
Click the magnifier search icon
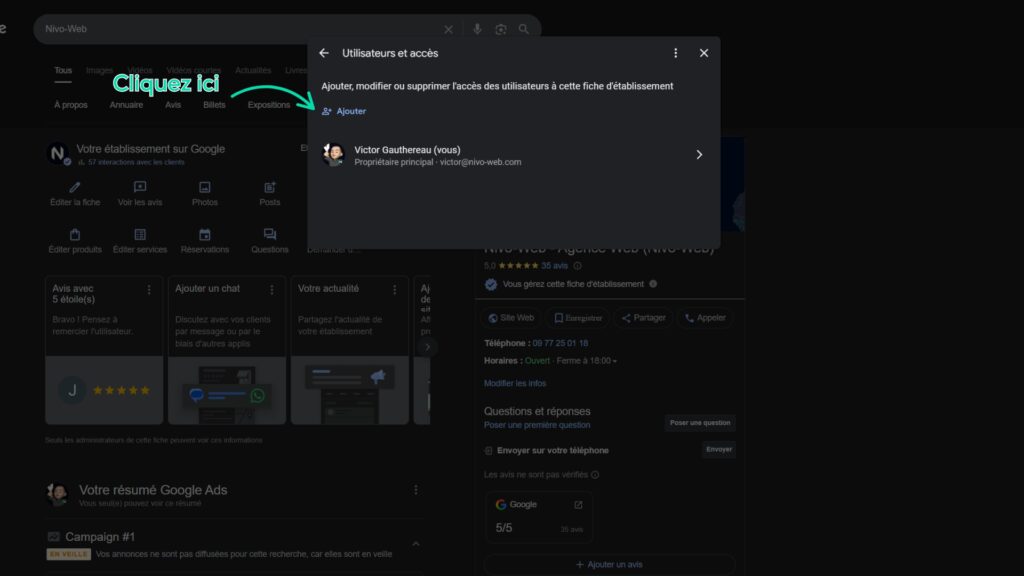click(x=524, y=29)
